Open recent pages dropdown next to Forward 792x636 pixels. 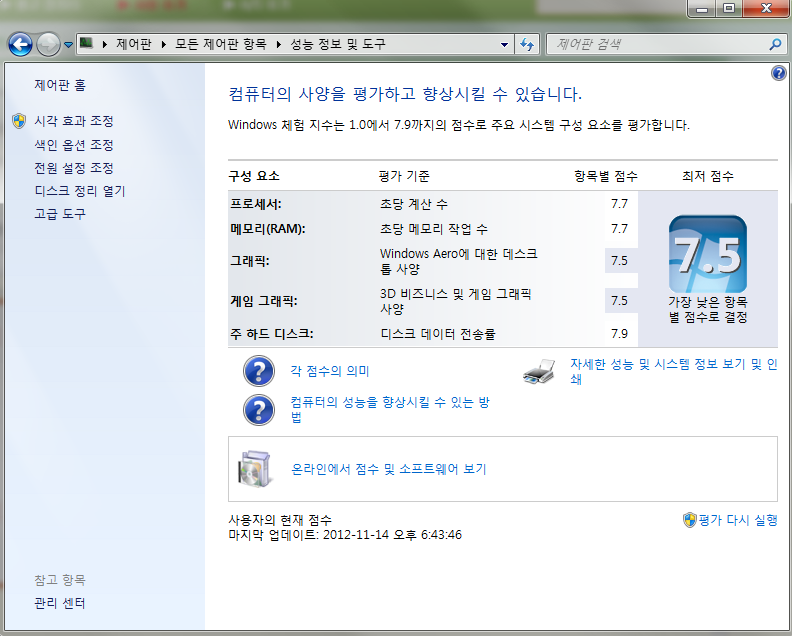[x=68, y=45]
